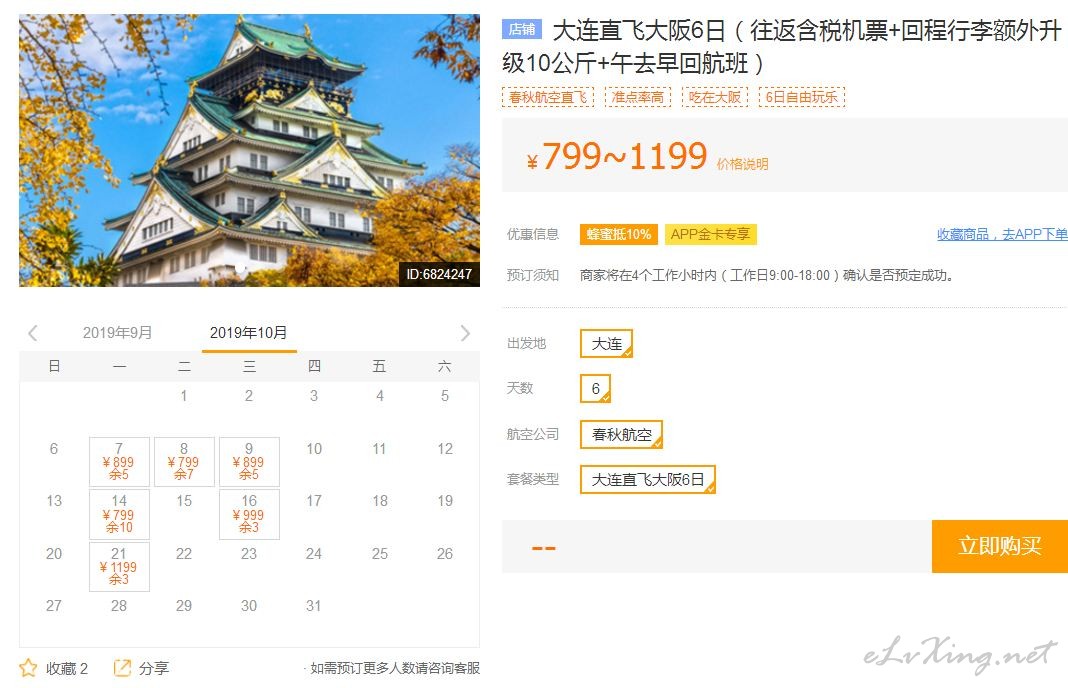Click the 蜂蜜抵10% discount tag
1068x688 pixels.
618,234
